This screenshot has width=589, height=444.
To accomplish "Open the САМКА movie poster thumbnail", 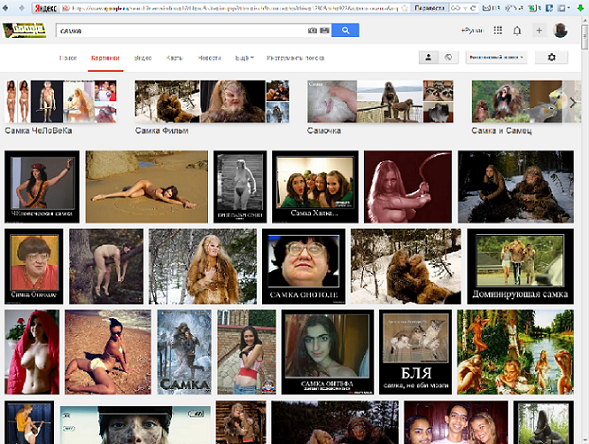I will coord(184,352).
